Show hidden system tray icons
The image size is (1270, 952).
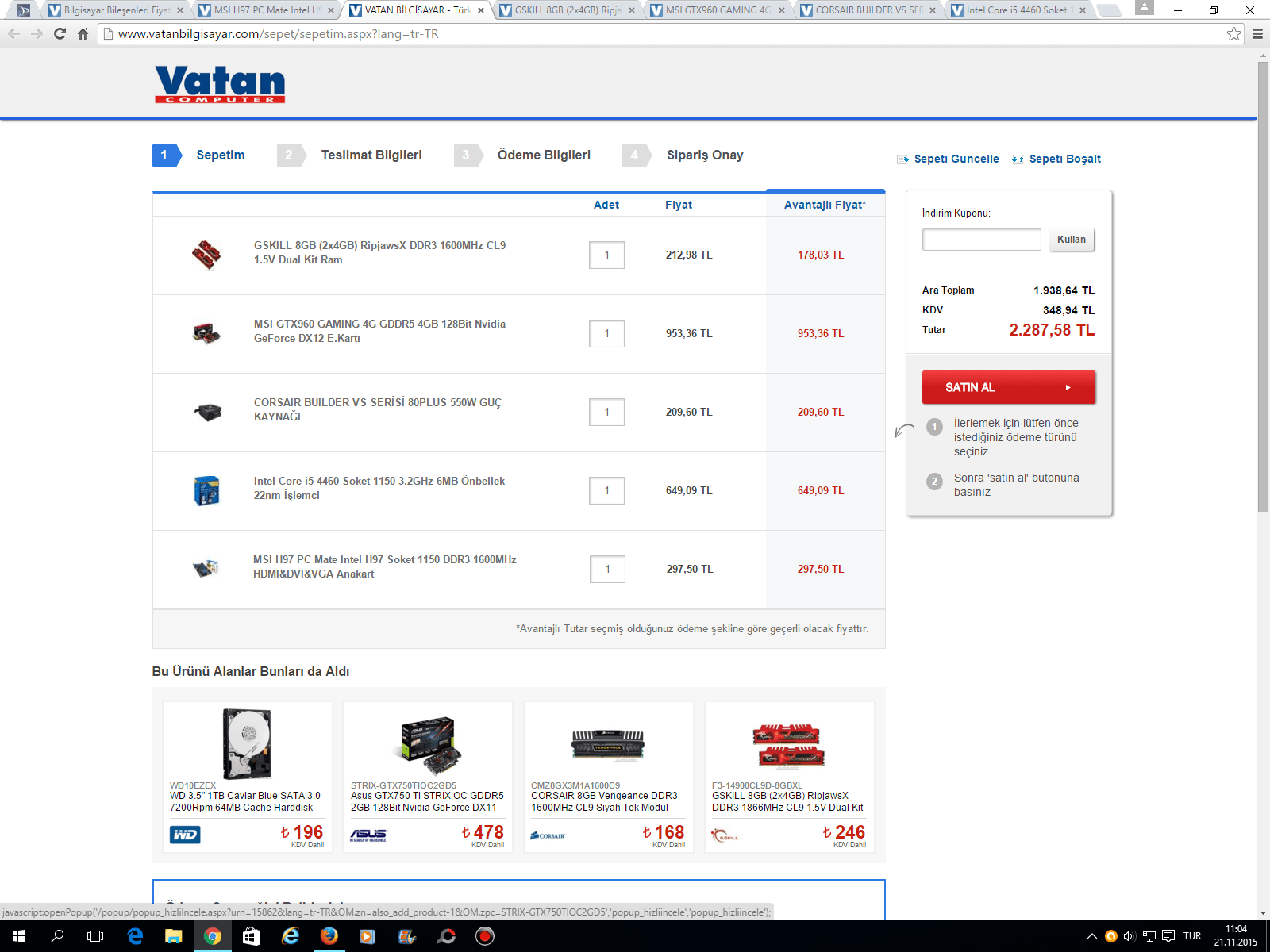click(x=1092, y=936)
